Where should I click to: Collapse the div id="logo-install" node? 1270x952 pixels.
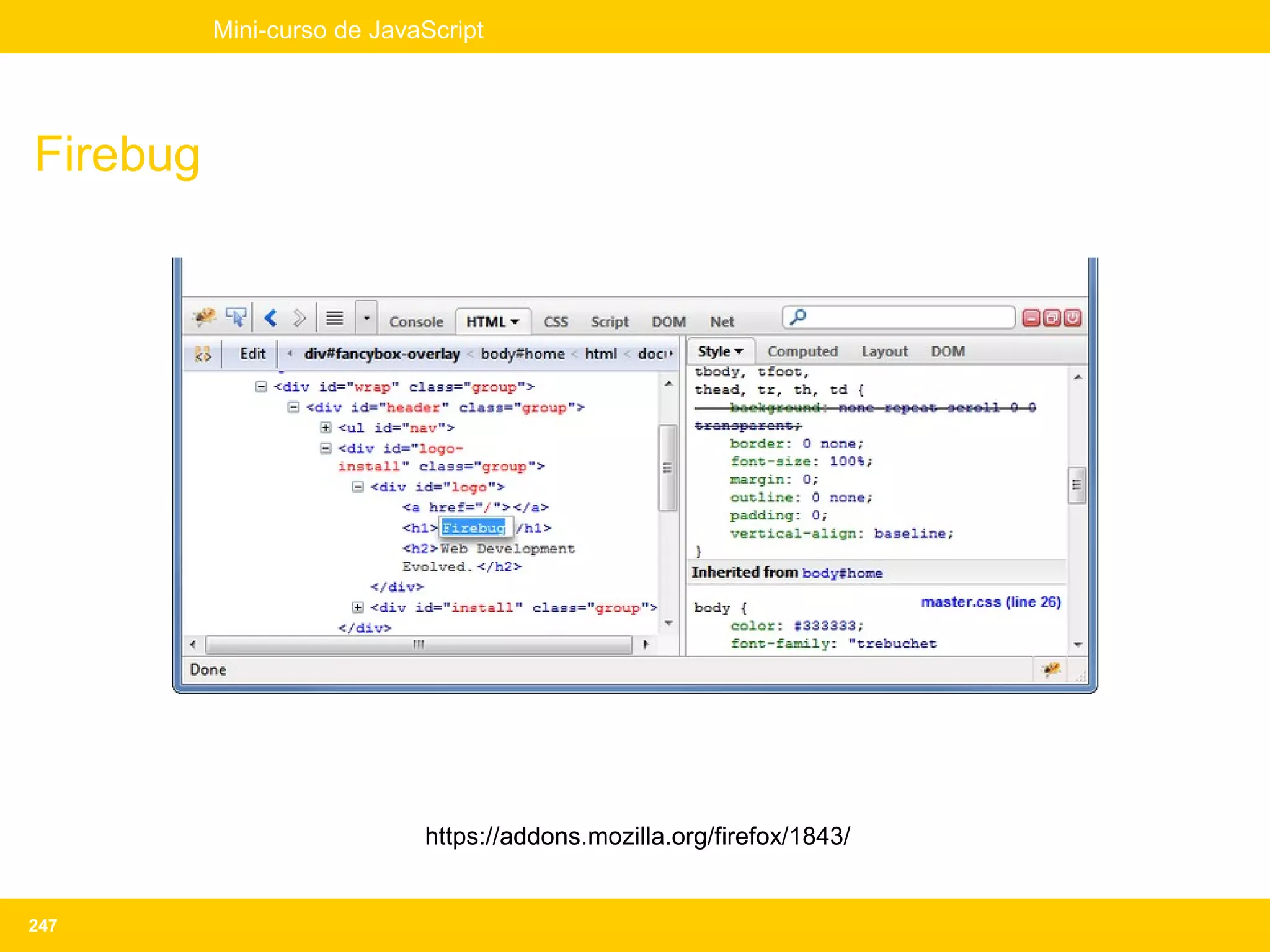pyautogui.click(x=326, y=448)
